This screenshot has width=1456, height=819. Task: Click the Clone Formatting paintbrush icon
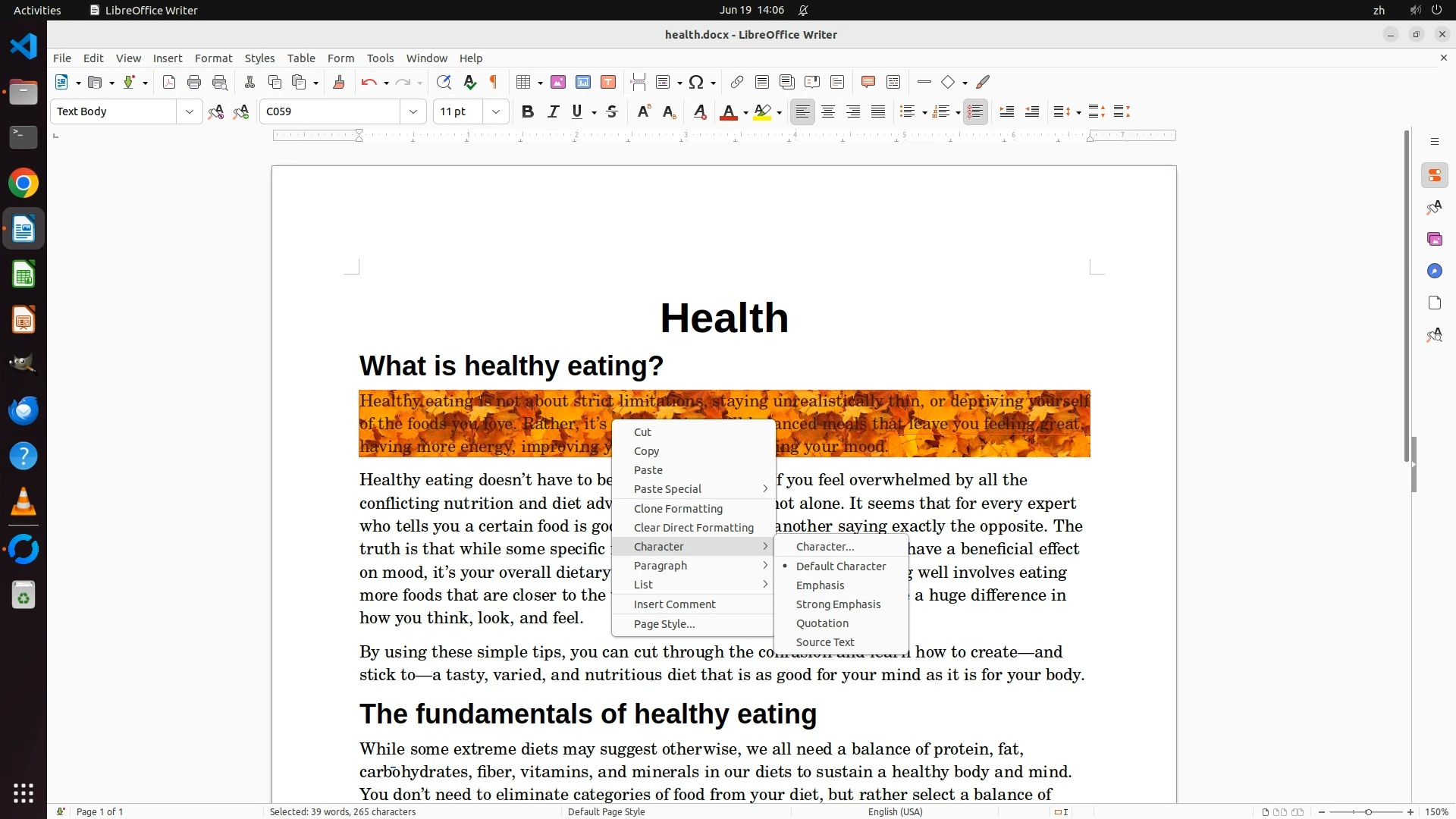(339, 82)
